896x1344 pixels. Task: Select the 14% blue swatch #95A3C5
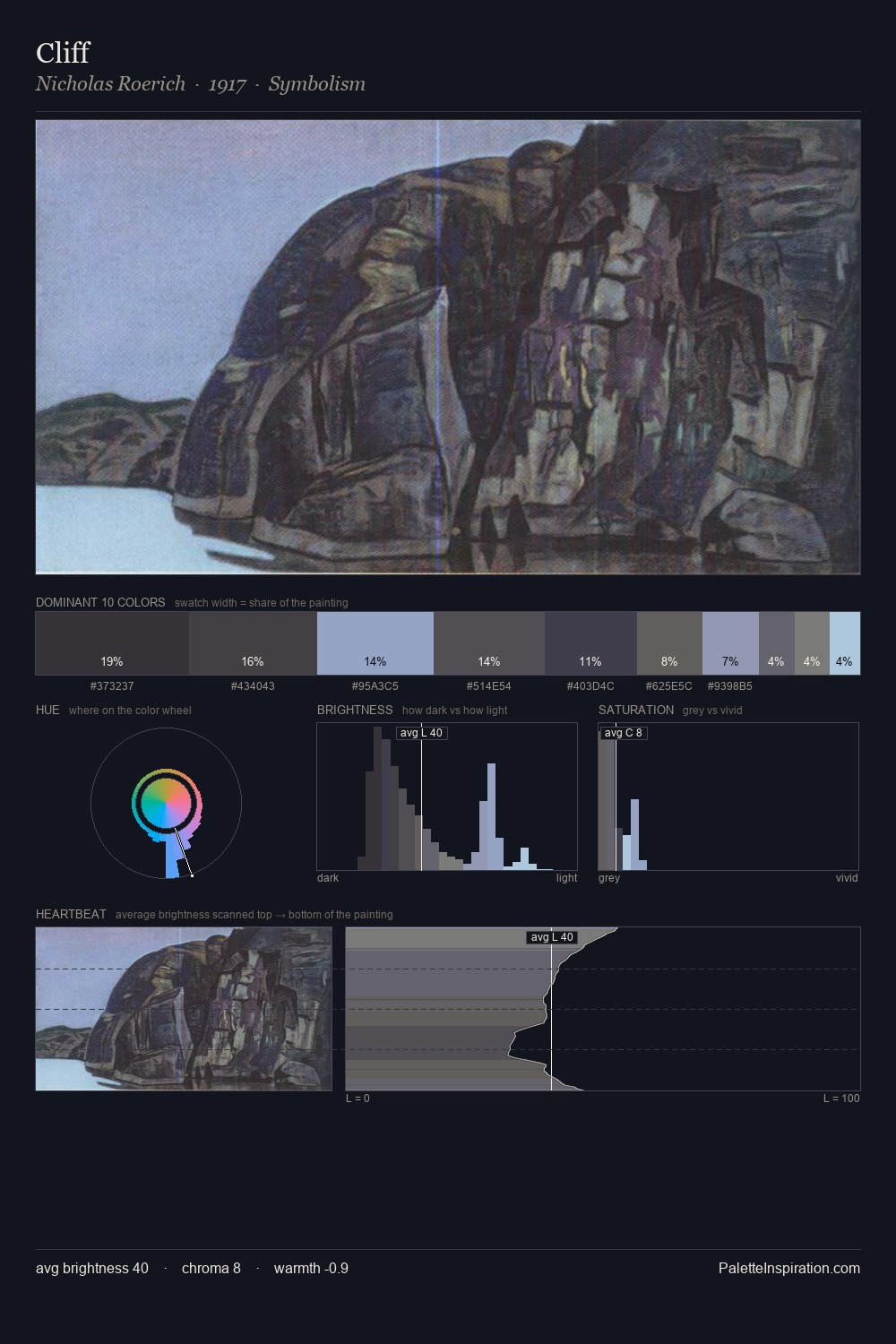pos(375,643)
